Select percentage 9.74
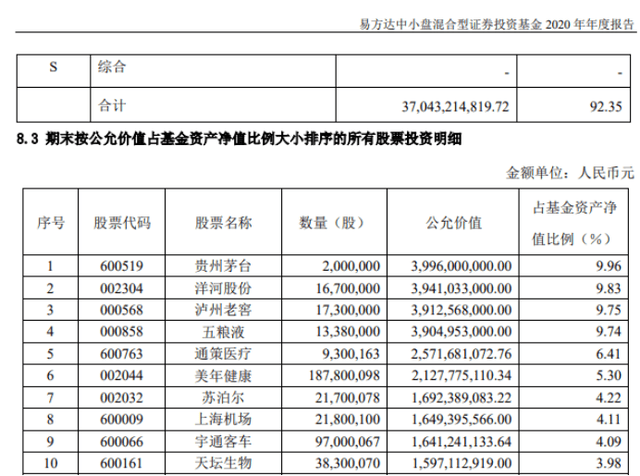The width and height of the screenshot is (640, 476). [609, 331]
